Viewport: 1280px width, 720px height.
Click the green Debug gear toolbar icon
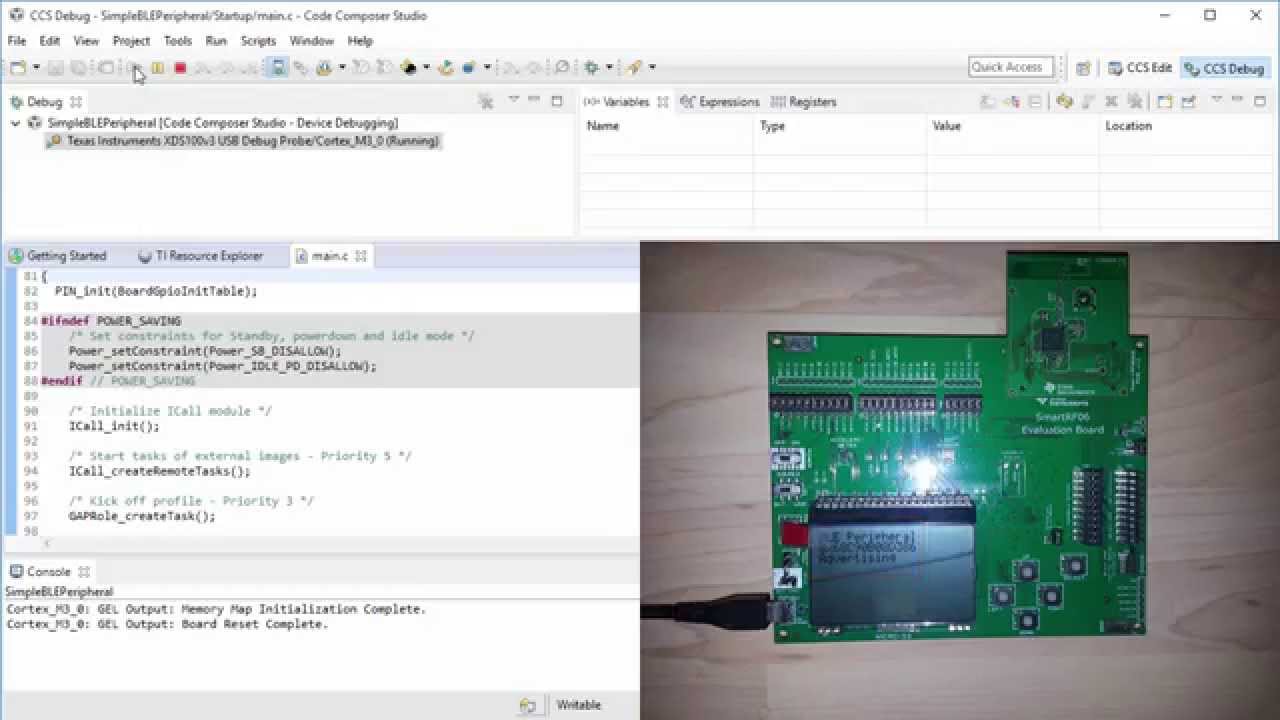(591, 67)
